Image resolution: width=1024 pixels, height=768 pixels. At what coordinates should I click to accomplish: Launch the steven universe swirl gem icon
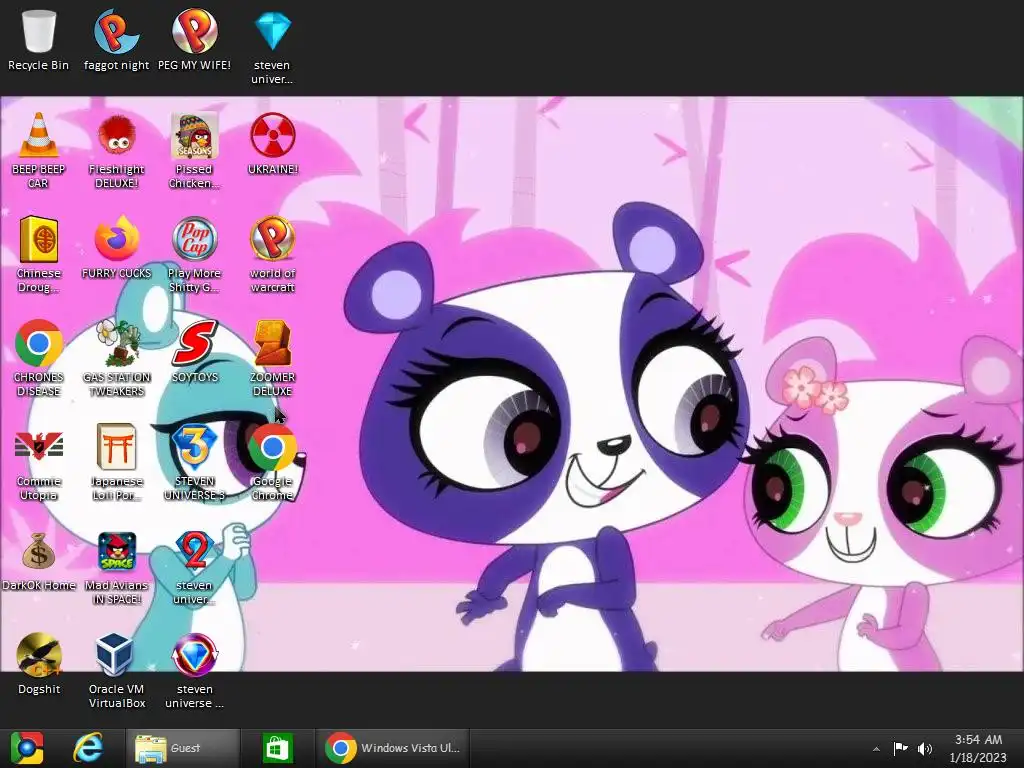tap(194, 671)
